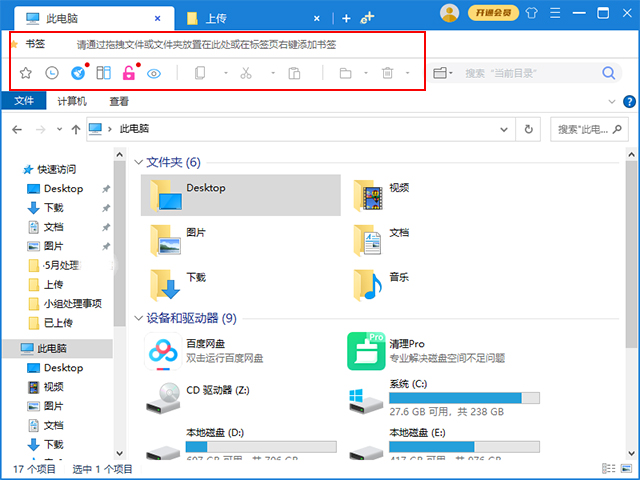
Task: Click the scissors cut icon
Action: tap(246, 73)
